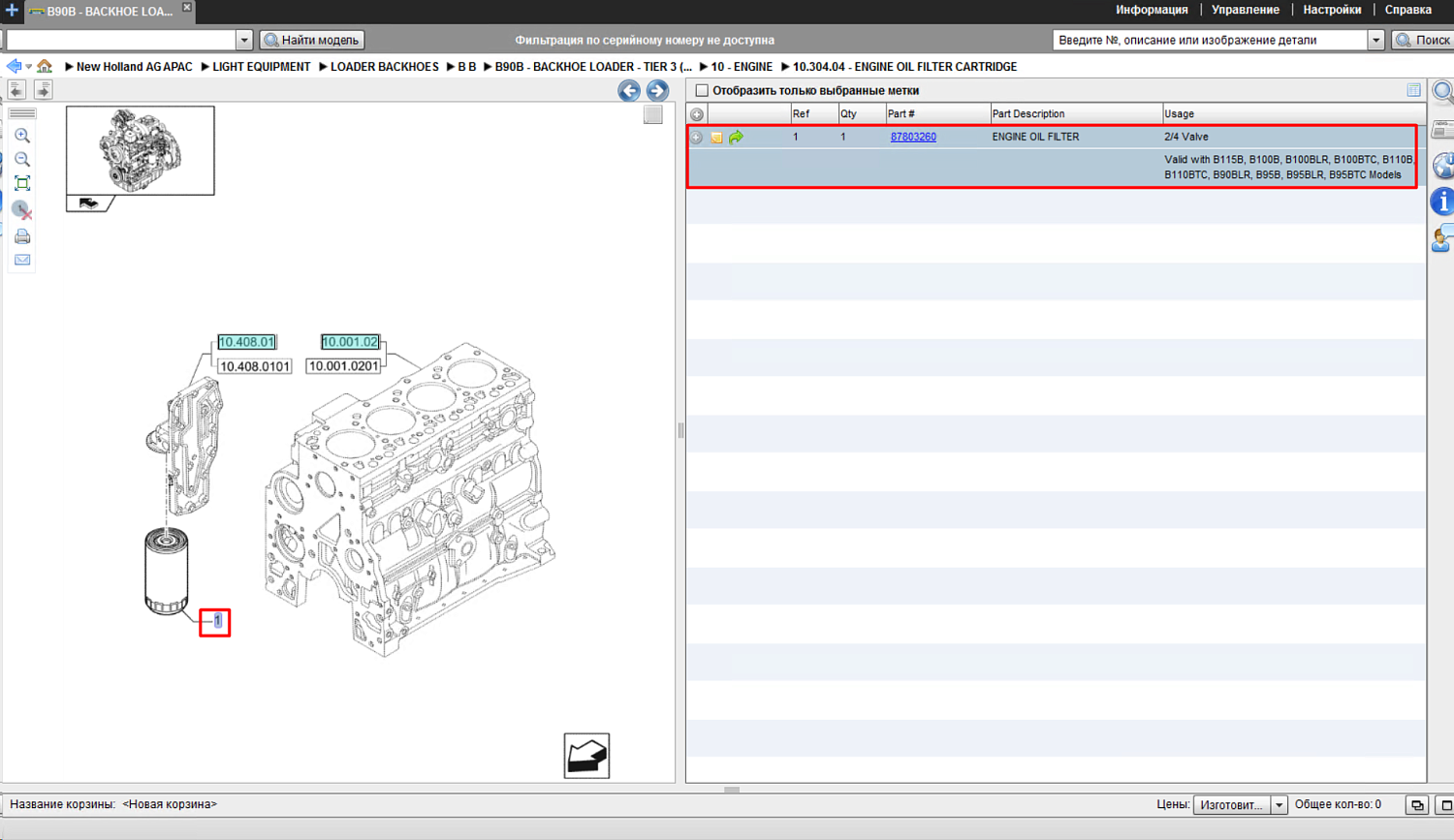The image size is (1454, 840).
Task: Collapse the panel with the left-arrow page icon
Action: coord(16,89)
